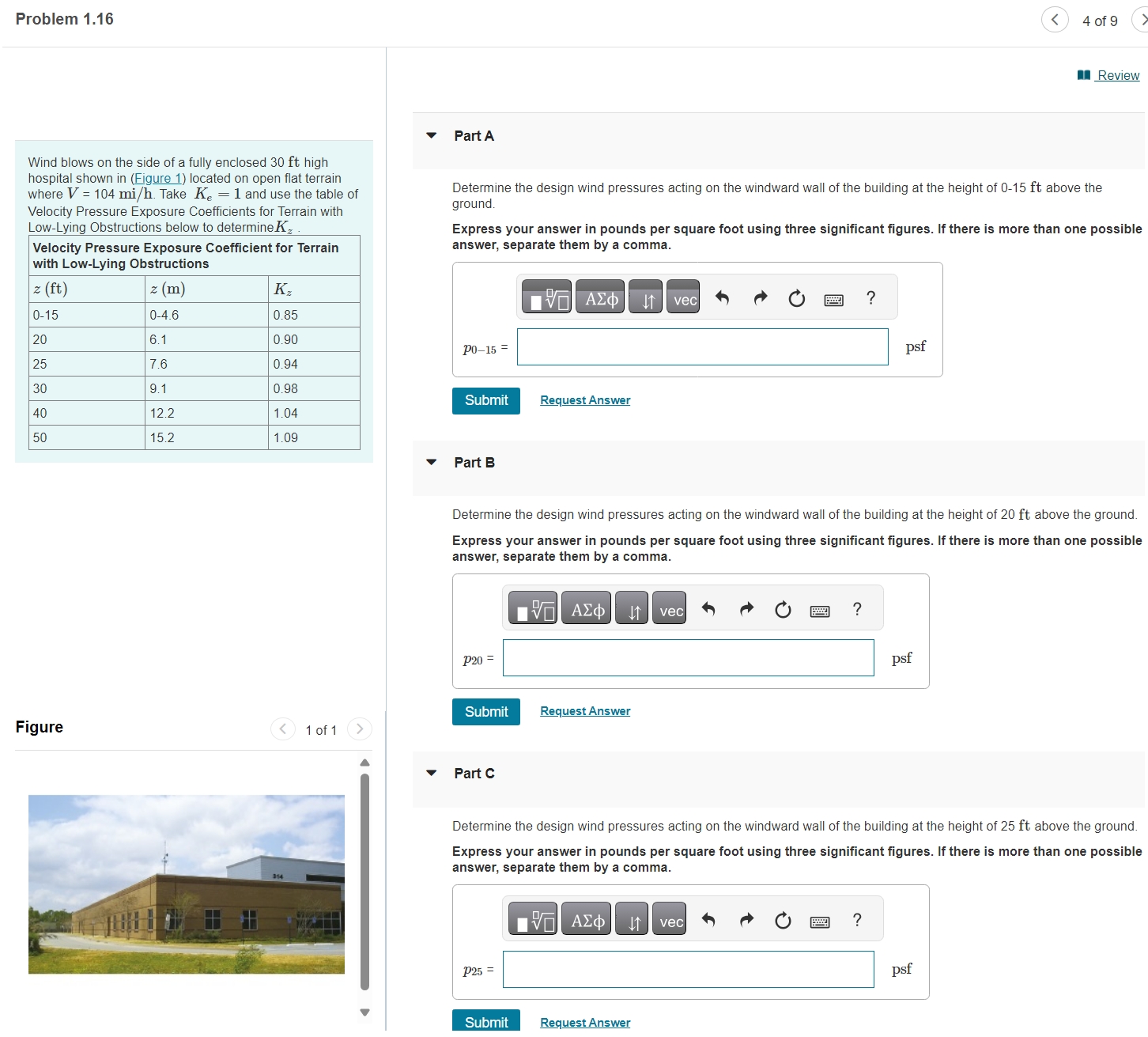Click subscript/superscript arrows in Part C toolbar
Screen dimensions: 1148x1037
pos(632,919)
